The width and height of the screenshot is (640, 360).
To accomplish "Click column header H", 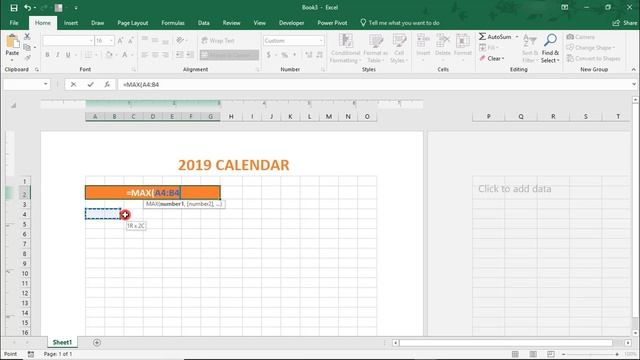I will pyautogui.click(x=231, y=116).
